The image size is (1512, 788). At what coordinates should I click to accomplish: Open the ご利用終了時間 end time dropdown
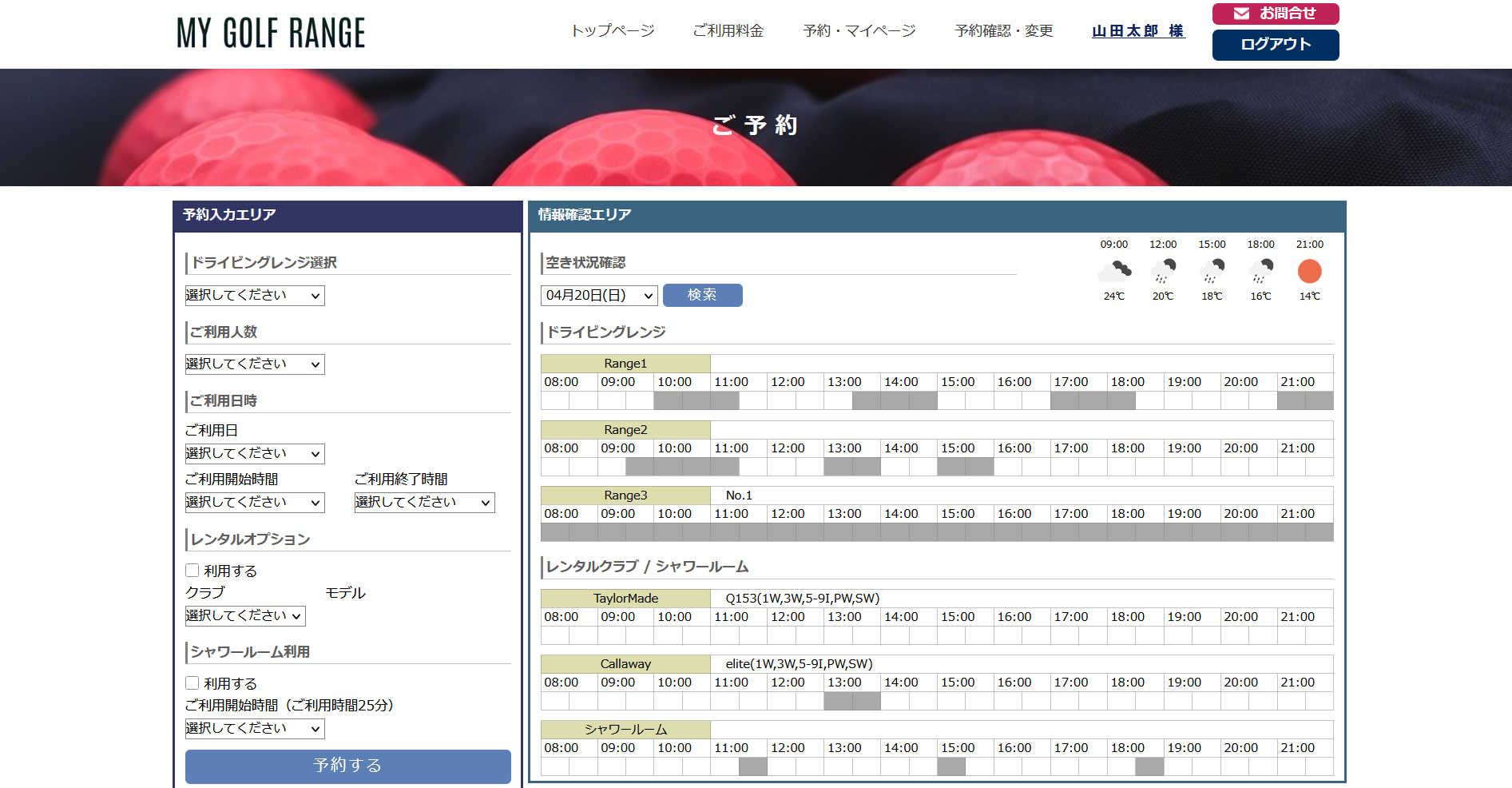pyautogui.click(x=424, y=503)
